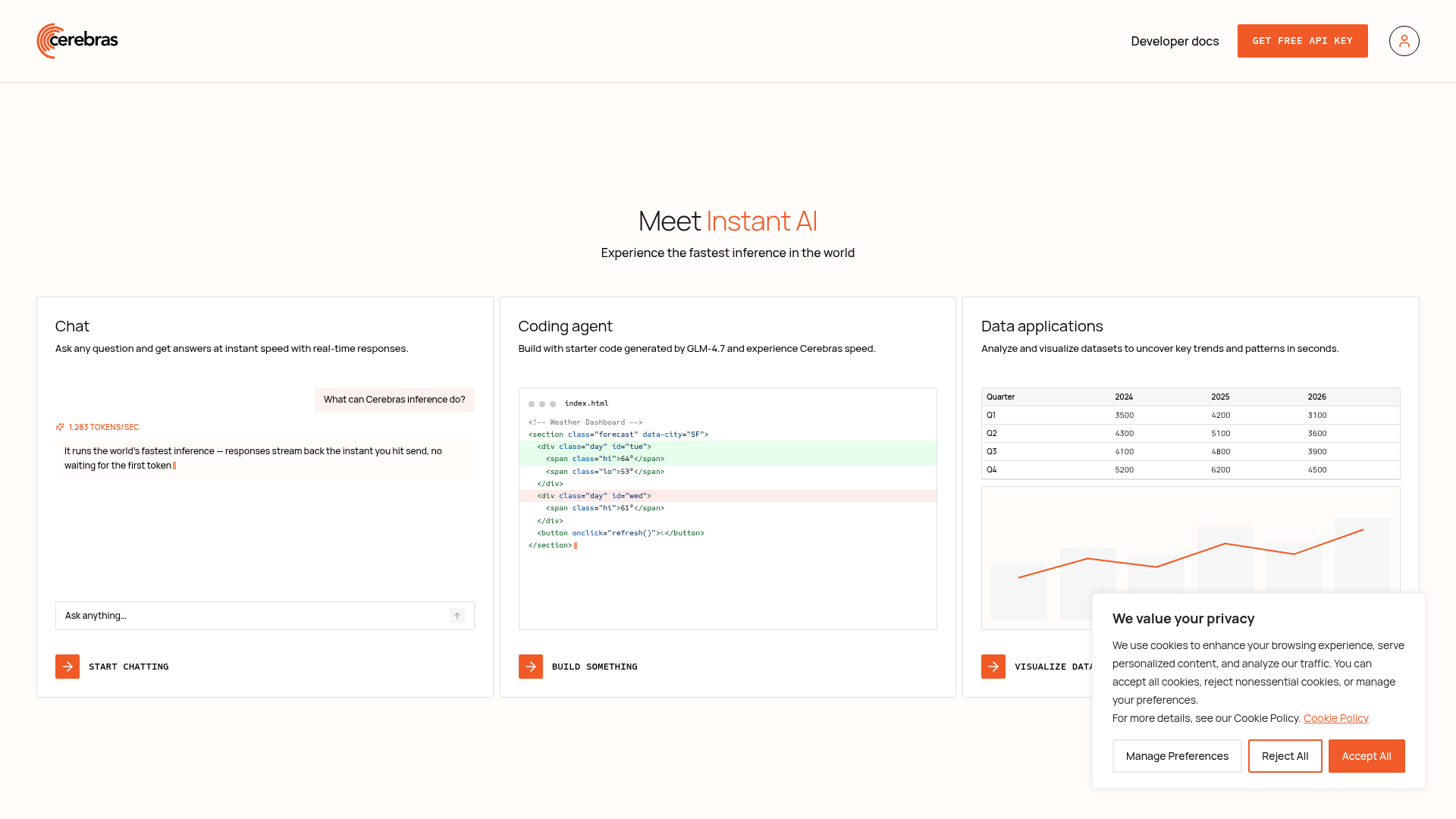Open the user account profile icon

click(1404, 41)
